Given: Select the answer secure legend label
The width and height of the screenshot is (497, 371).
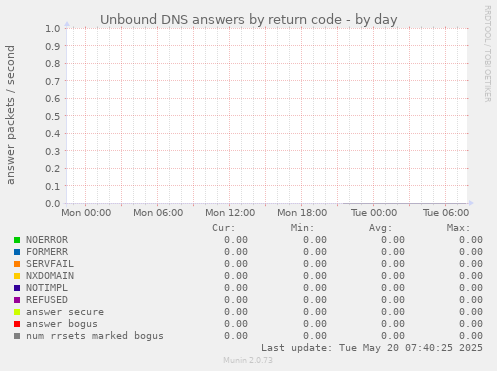Looking at the screenshot, I should pos(65,312).
